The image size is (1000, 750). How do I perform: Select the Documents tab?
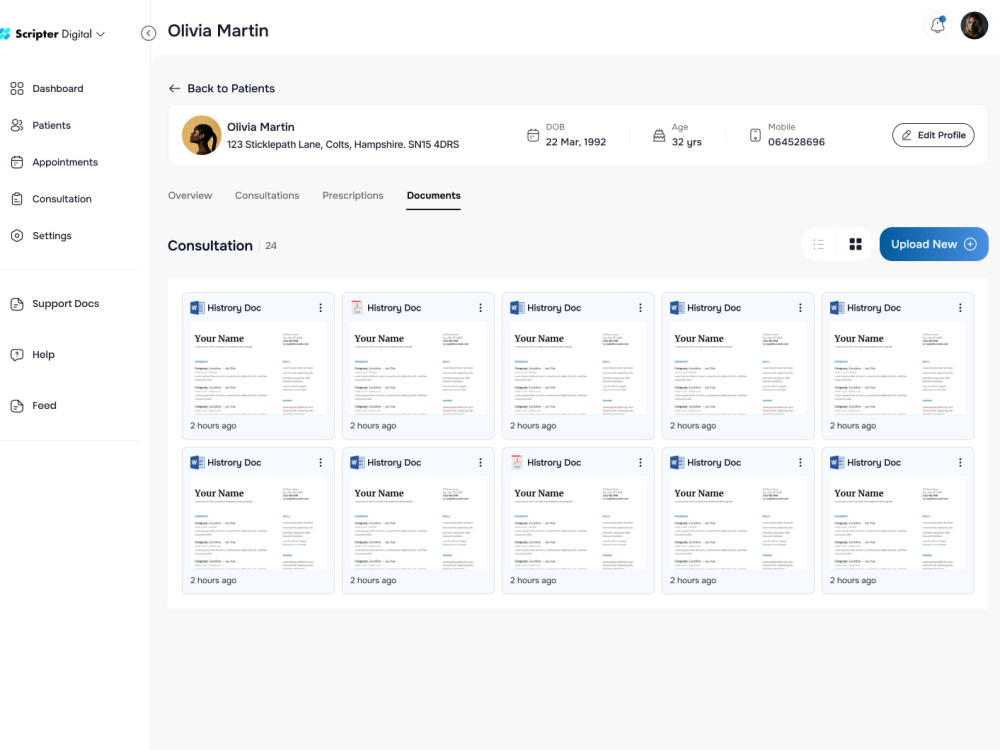(434, 196)
